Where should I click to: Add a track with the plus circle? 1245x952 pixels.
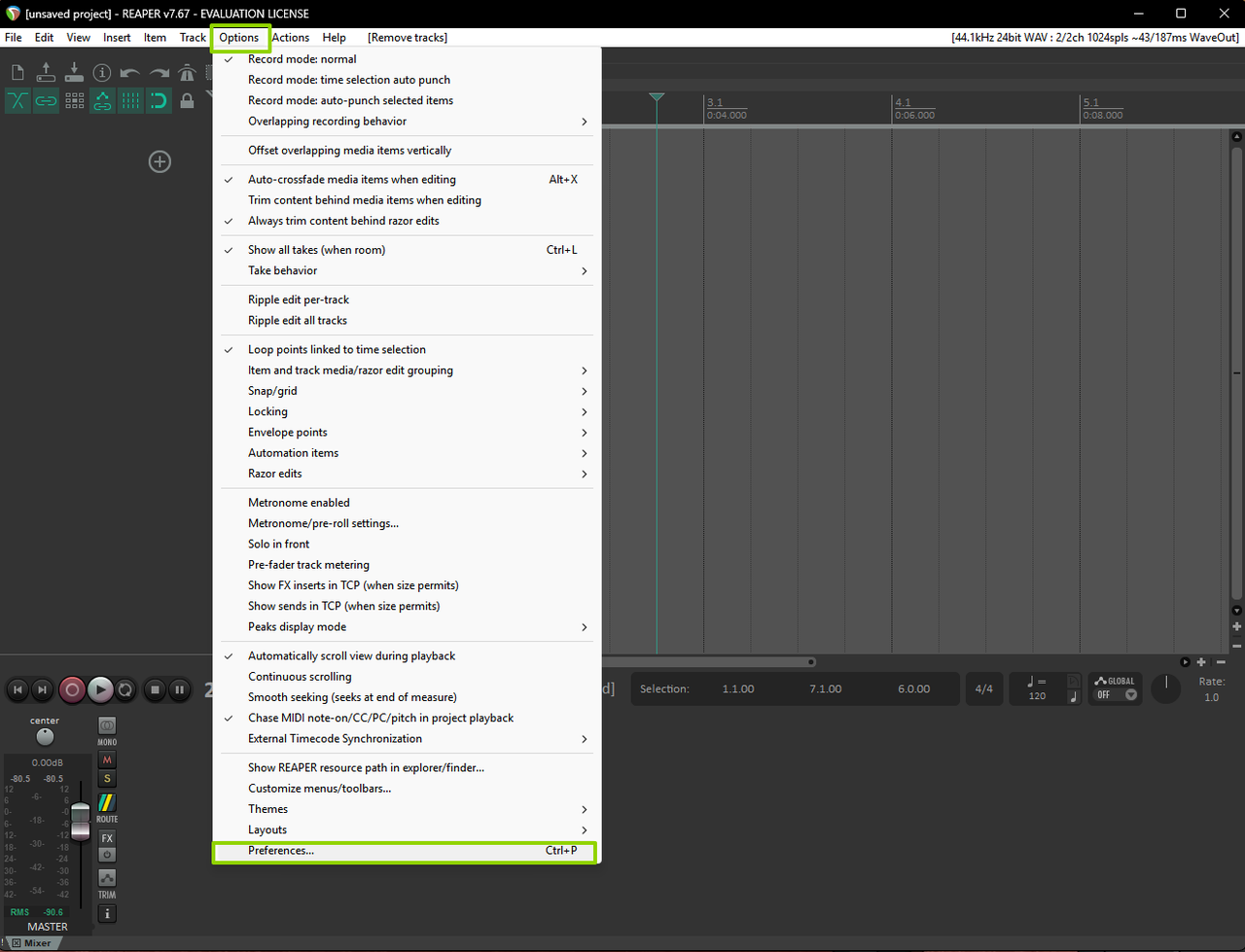click(x=160, y=161)
